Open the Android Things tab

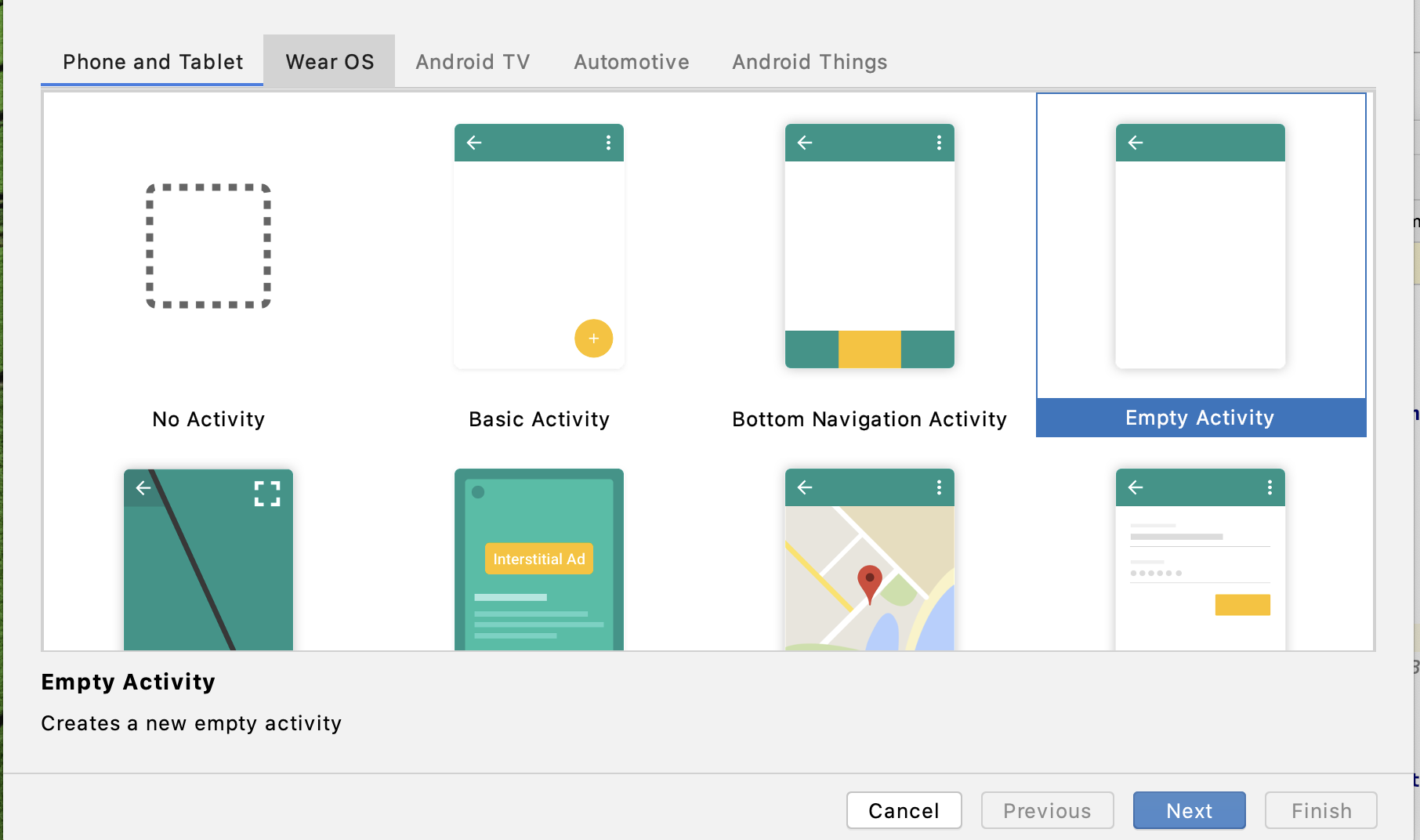810,62
